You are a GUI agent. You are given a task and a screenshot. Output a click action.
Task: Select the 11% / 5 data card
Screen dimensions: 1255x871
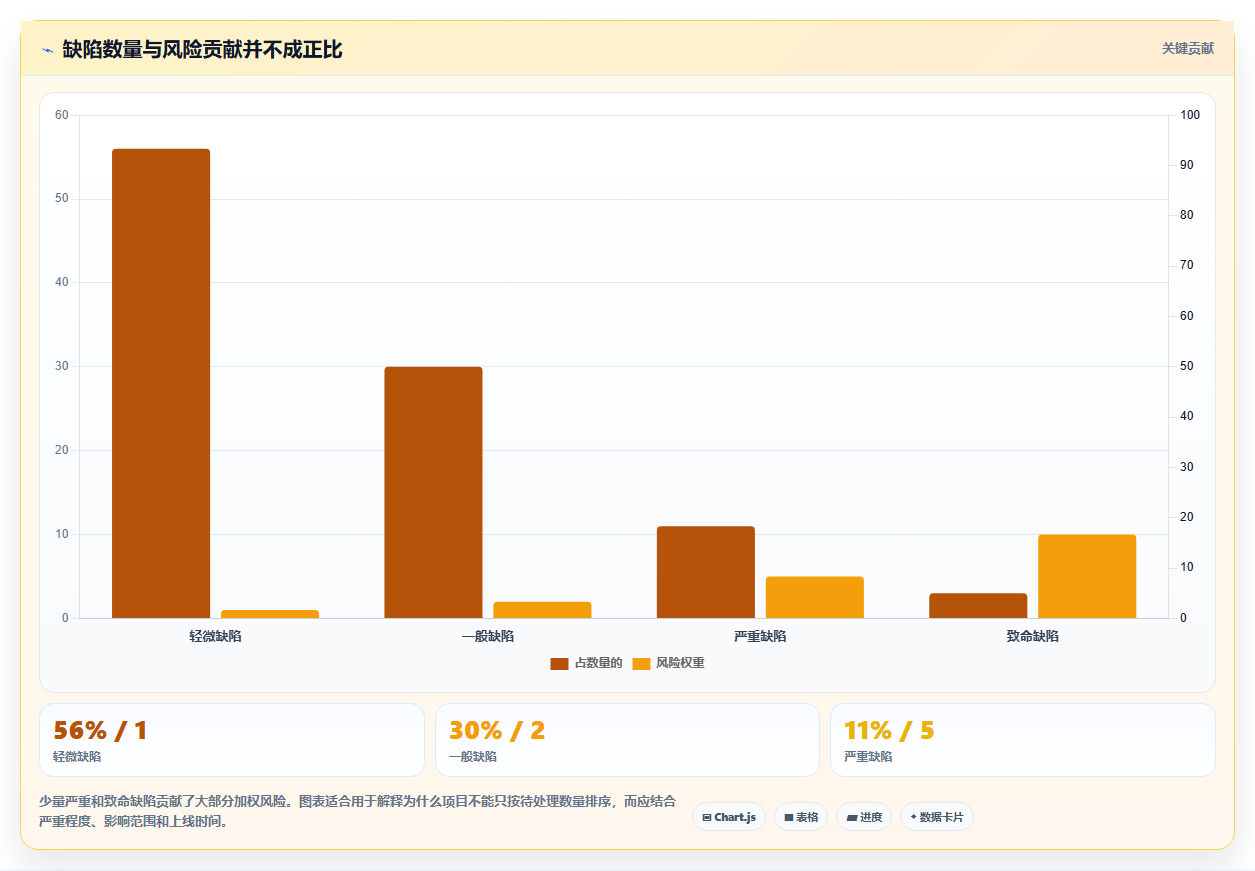pyautogui.click(x=1023, y=740)
